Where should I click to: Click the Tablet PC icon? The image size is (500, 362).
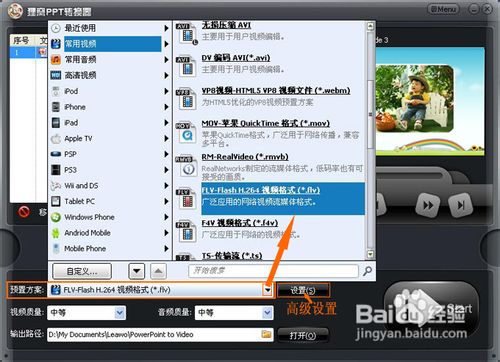(56, 201)
